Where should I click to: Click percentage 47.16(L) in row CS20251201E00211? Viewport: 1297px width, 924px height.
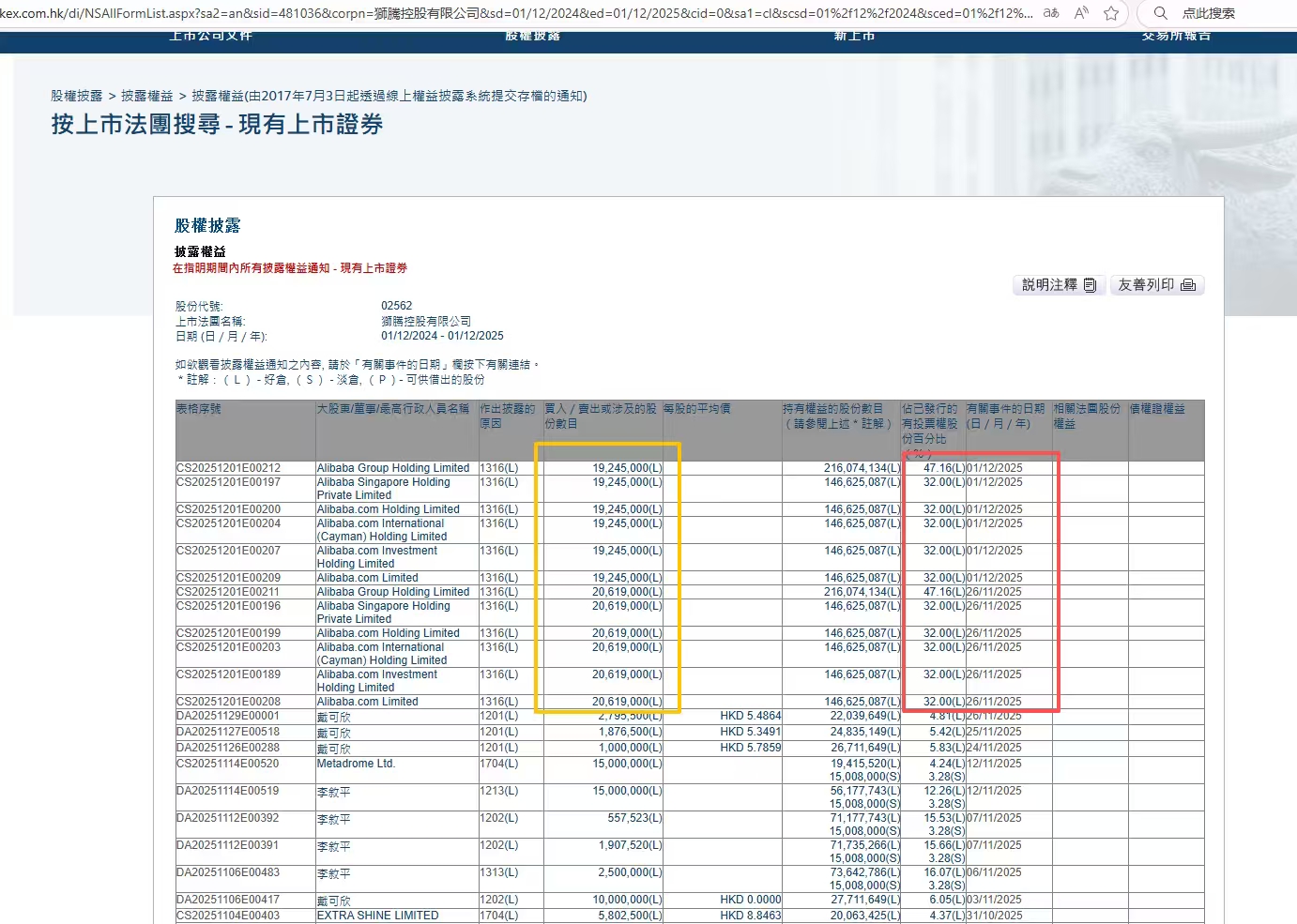point(944,592)
